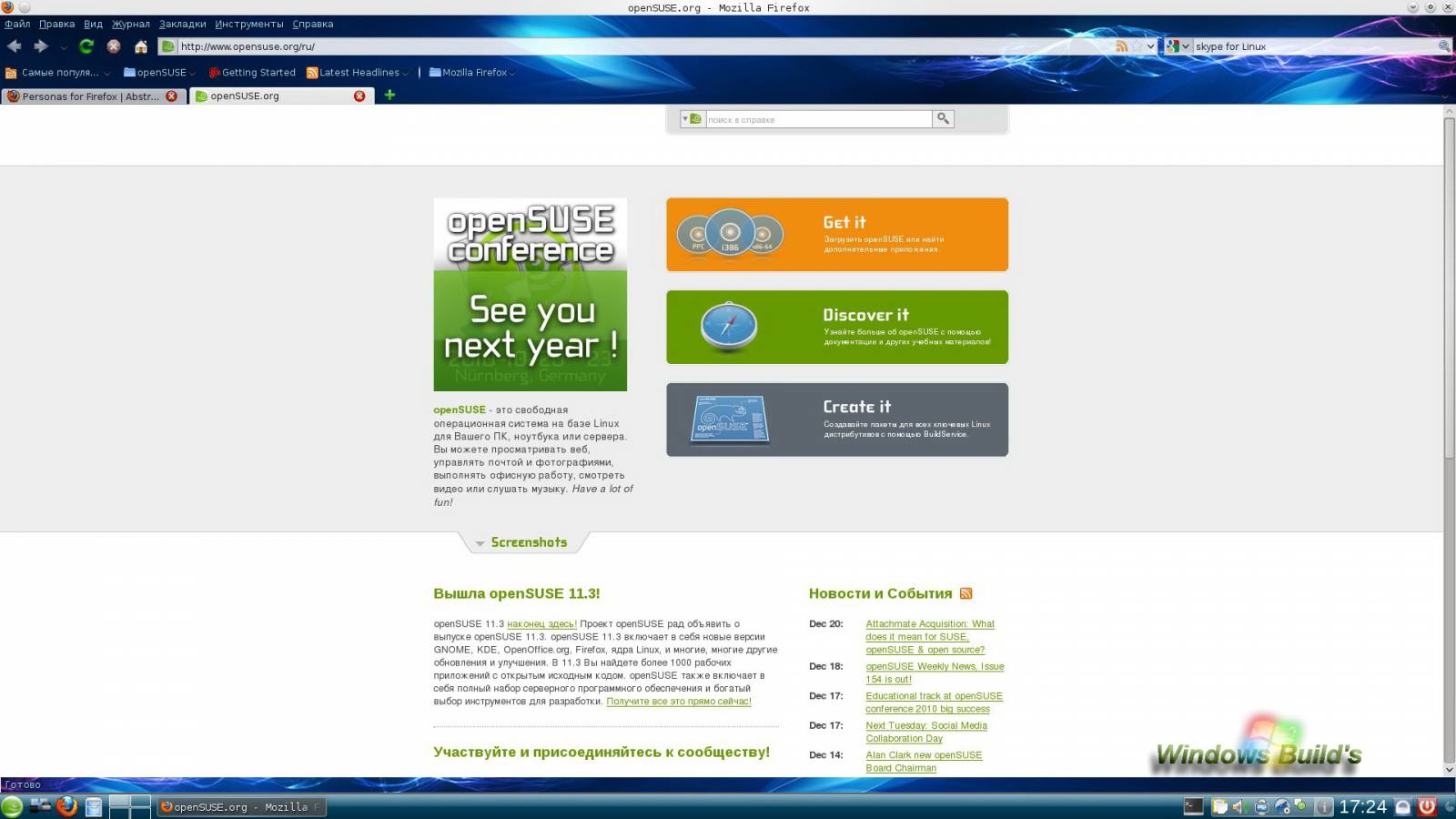Open the list all tabs dropdown
This screenshot has height=819, width=1456.
pyautogui.click(x=1445, y=96)
